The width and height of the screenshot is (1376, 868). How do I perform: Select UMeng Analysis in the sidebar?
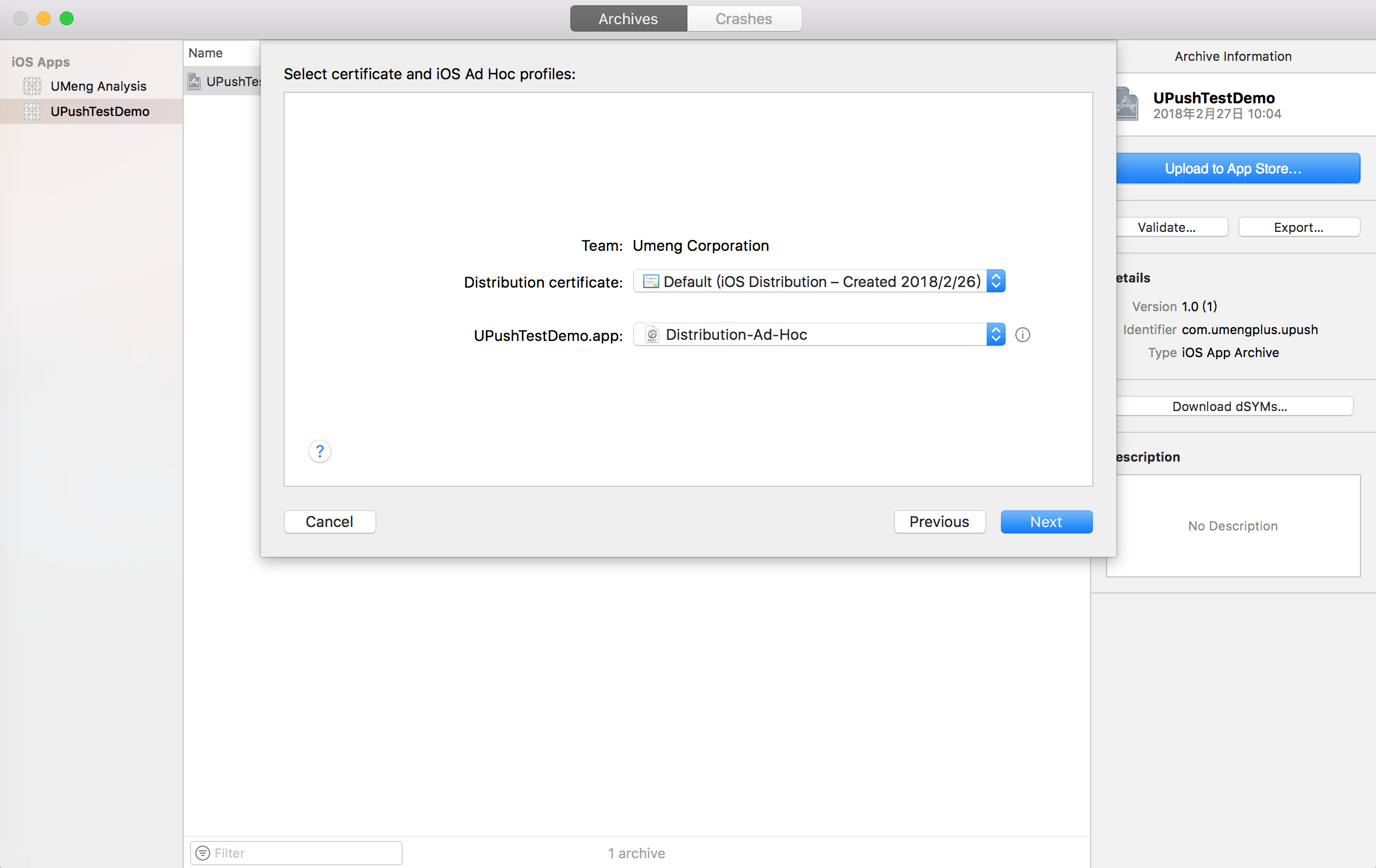(91, 86)
